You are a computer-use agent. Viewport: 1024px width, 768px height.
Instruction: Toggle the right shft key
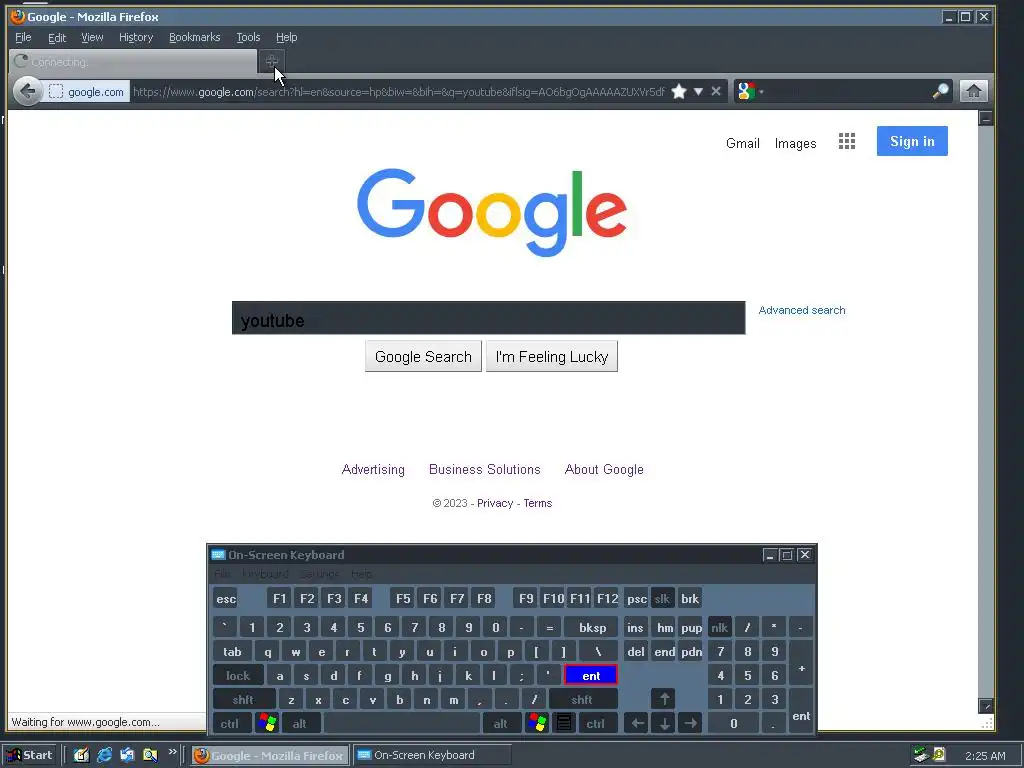click(582, 699)
